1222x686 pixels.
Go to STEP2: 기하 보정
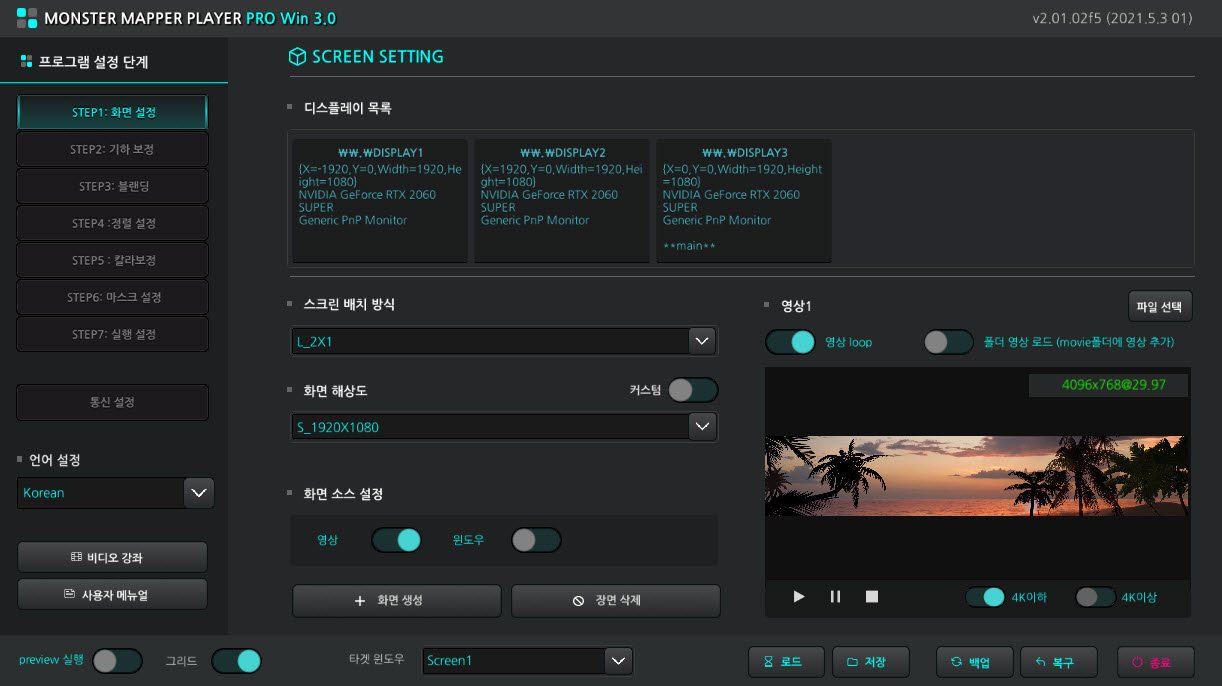click(x=113, y=149)
